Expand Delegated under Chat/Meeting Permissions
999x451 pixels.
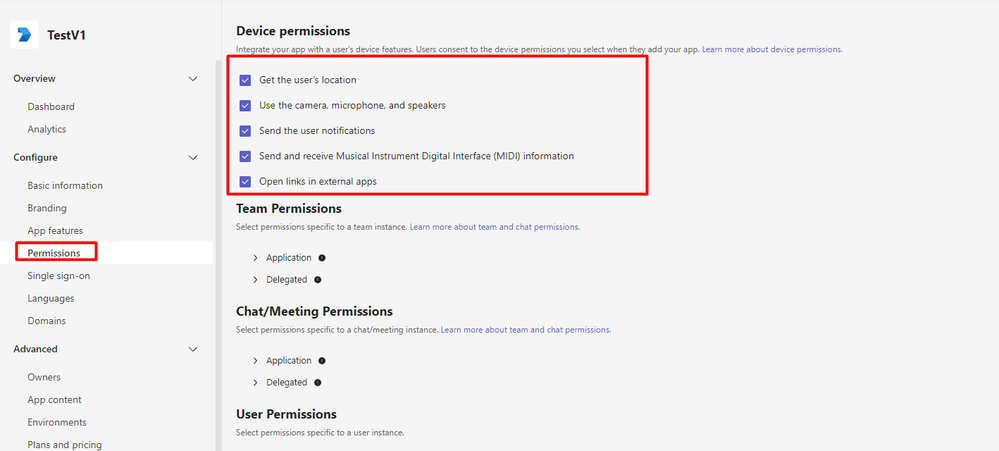(255, 382)
